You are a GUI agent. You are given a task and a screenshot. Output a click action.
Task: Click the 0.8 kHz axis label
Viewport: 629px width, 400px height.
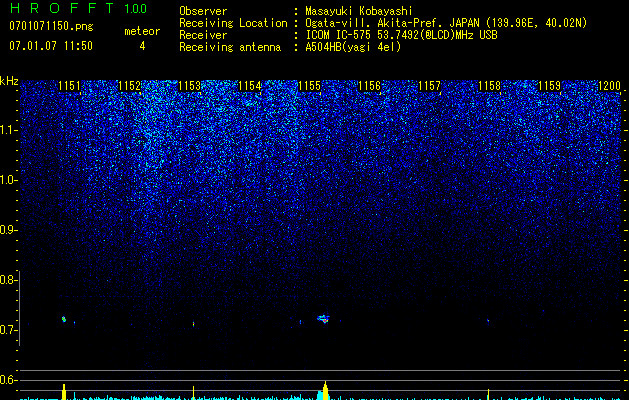click(8, 280)
